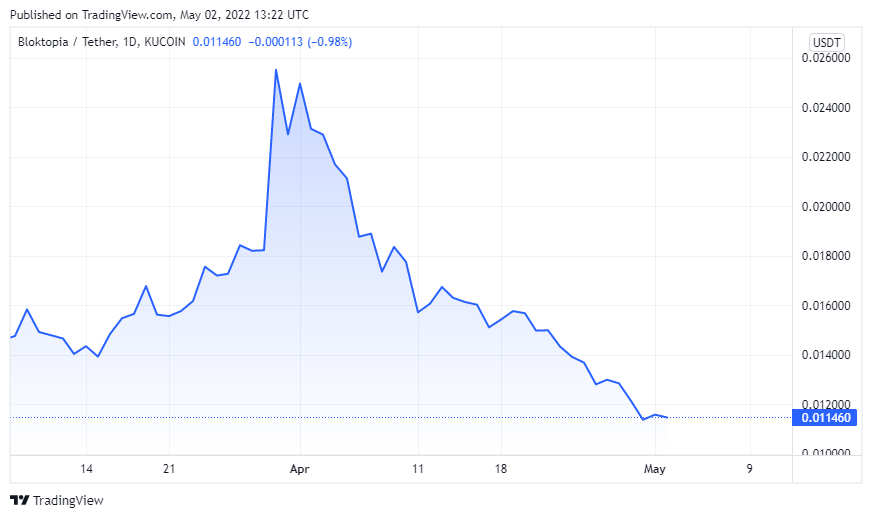This screenshot has height=518, width=872.
Task: Click the 0.026000 price axis label
Action: click(825, 58)
